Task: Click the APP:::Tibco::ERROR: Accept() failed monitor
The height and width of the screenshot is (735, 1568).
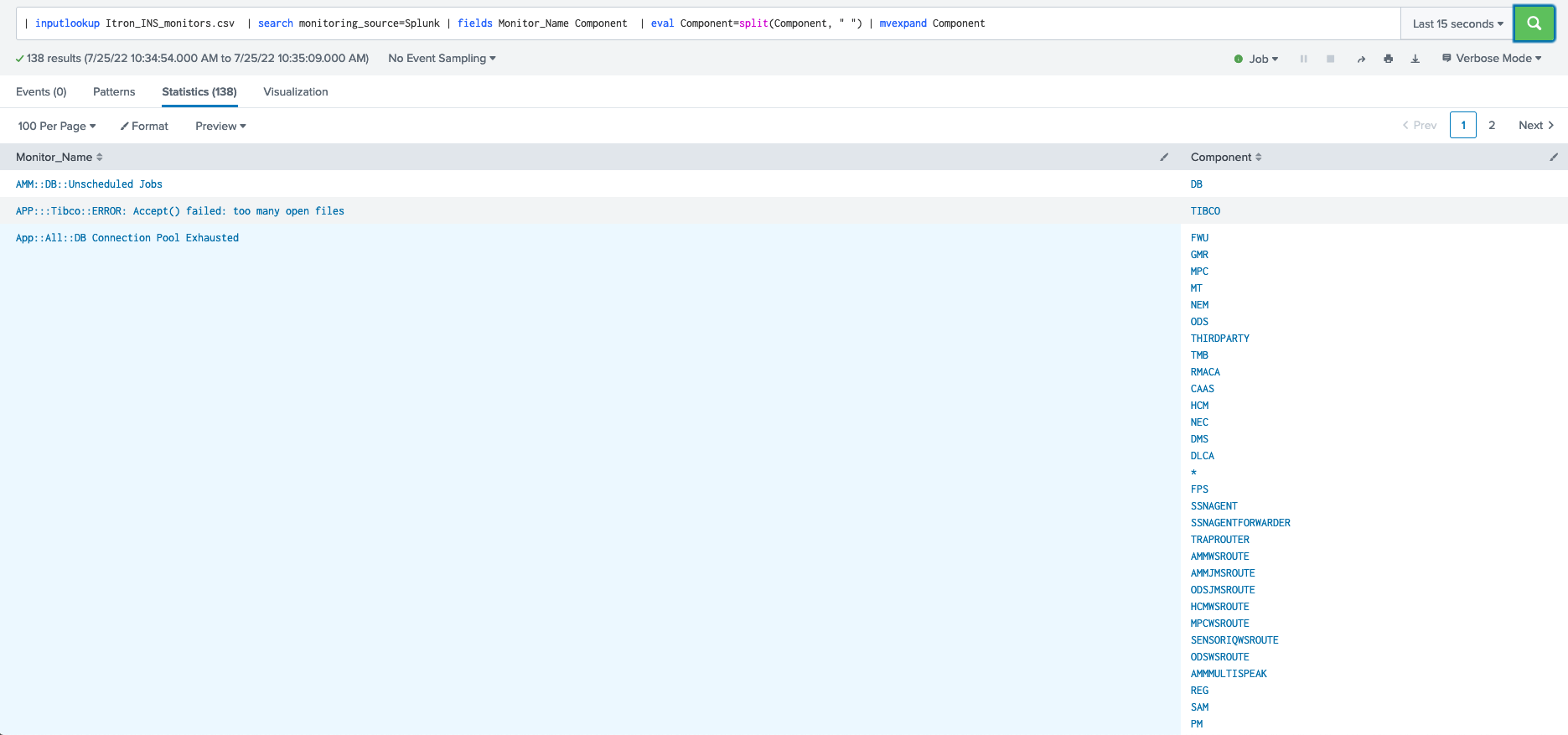Action: [180, 210]
